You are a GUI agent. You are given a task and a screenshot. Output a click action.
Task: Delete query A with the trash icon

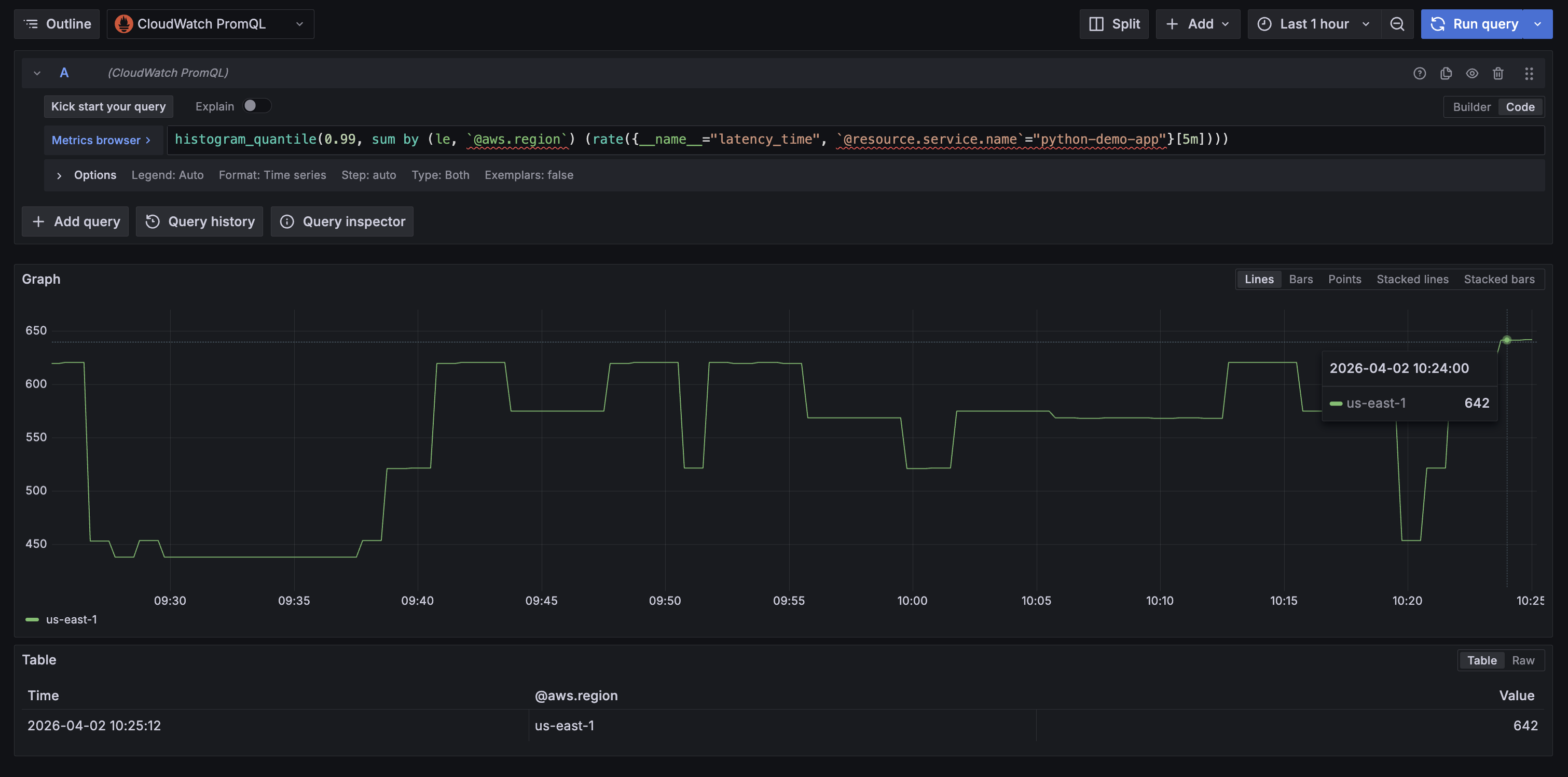tap(1498, 73)
